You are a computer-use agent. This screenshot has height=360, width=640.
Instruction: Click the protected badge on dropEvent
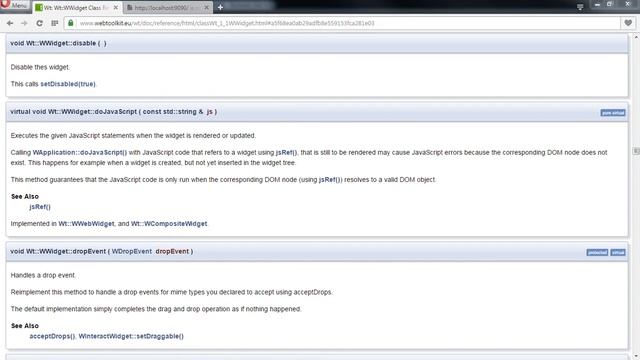point(597,253)
